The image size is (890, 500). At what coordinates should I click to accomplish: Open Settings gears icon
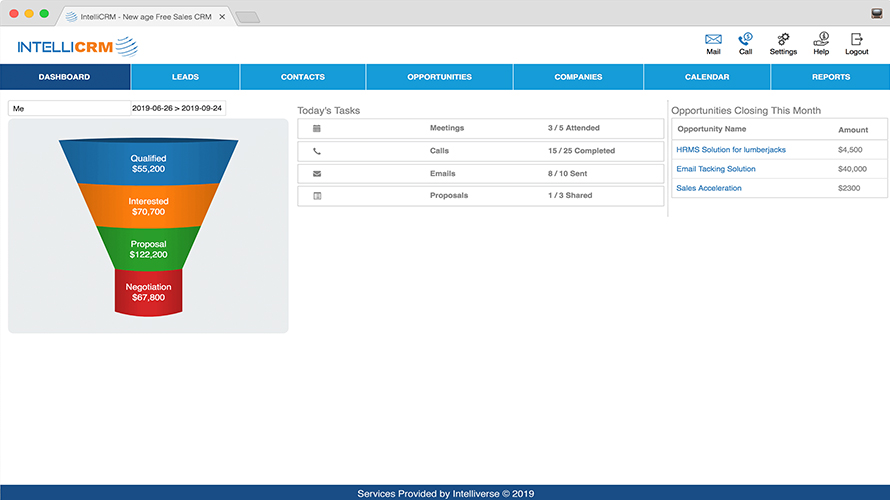pyautogui.click(x=783, y=39)
